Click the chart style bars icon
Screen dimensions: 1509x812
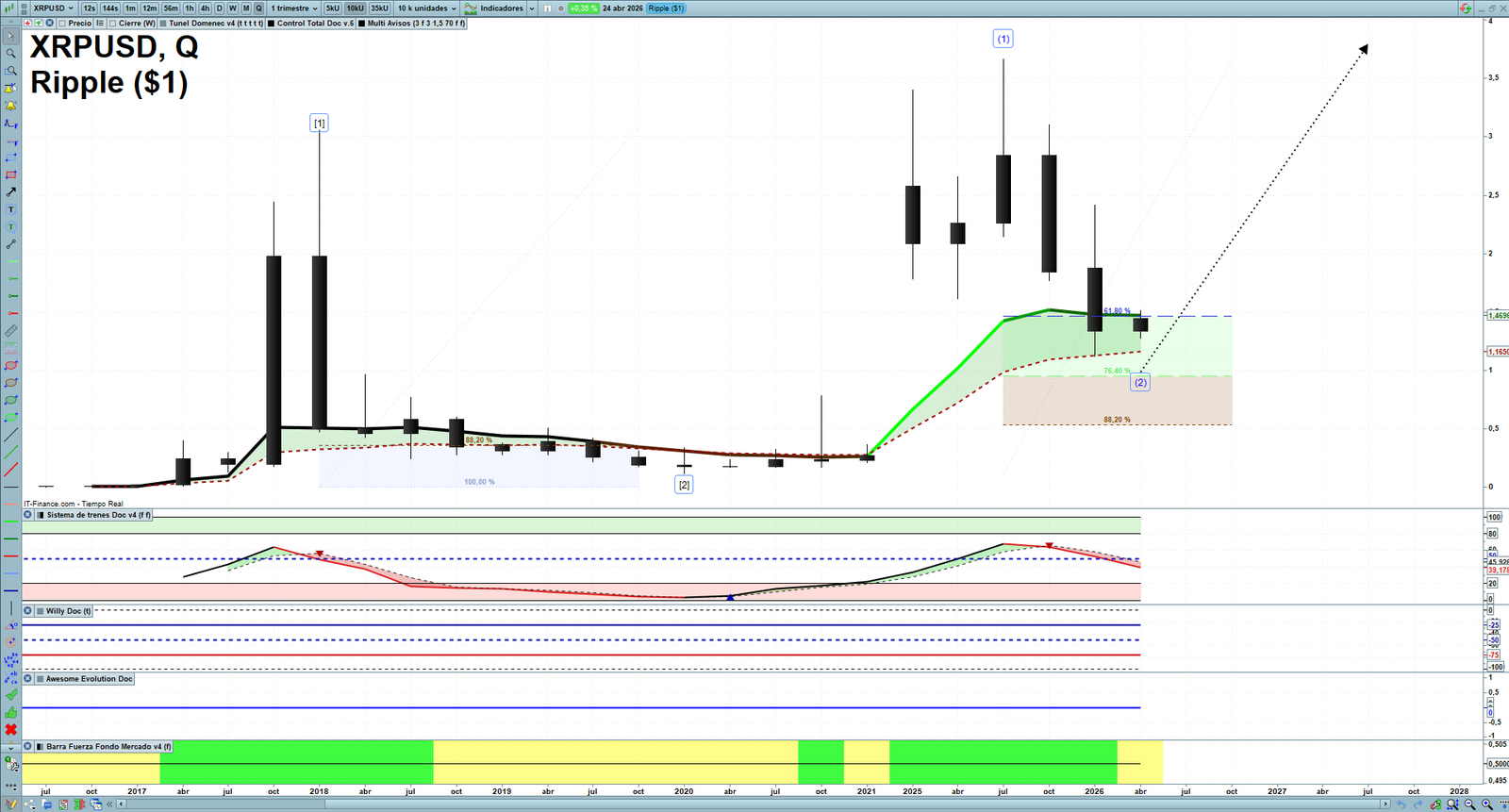tap(10, 8)
